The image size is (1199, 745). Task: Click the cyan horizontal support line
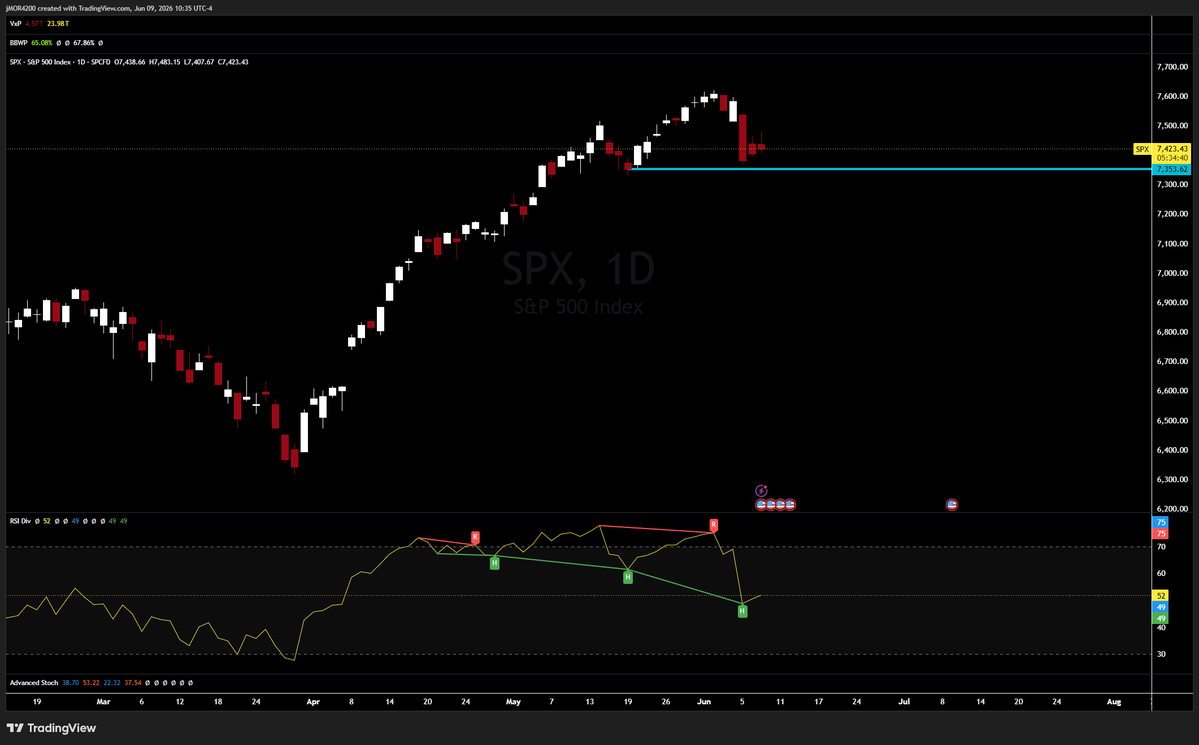[891, 169]
